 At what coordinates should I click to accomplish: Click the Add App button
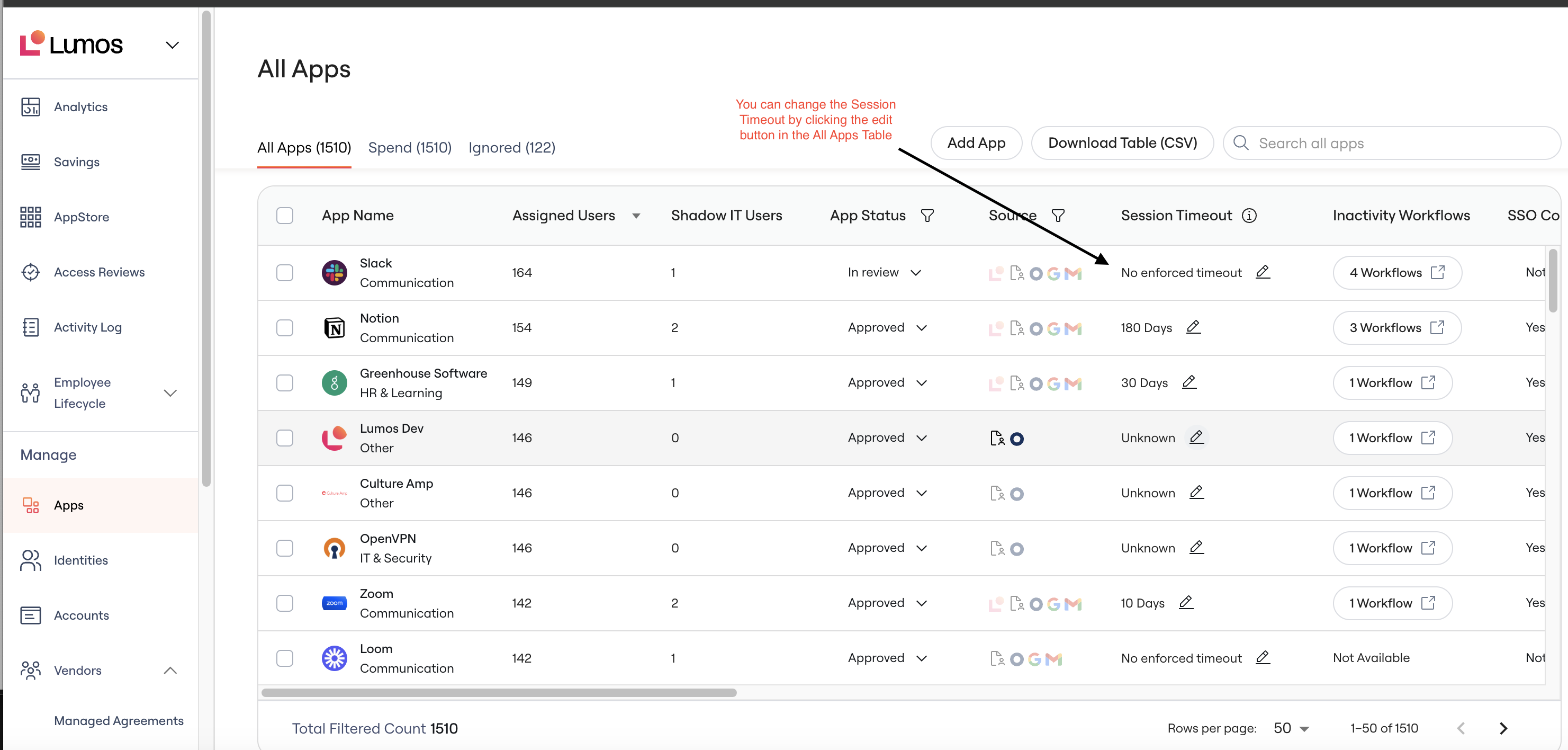click(x=976, y=143)
